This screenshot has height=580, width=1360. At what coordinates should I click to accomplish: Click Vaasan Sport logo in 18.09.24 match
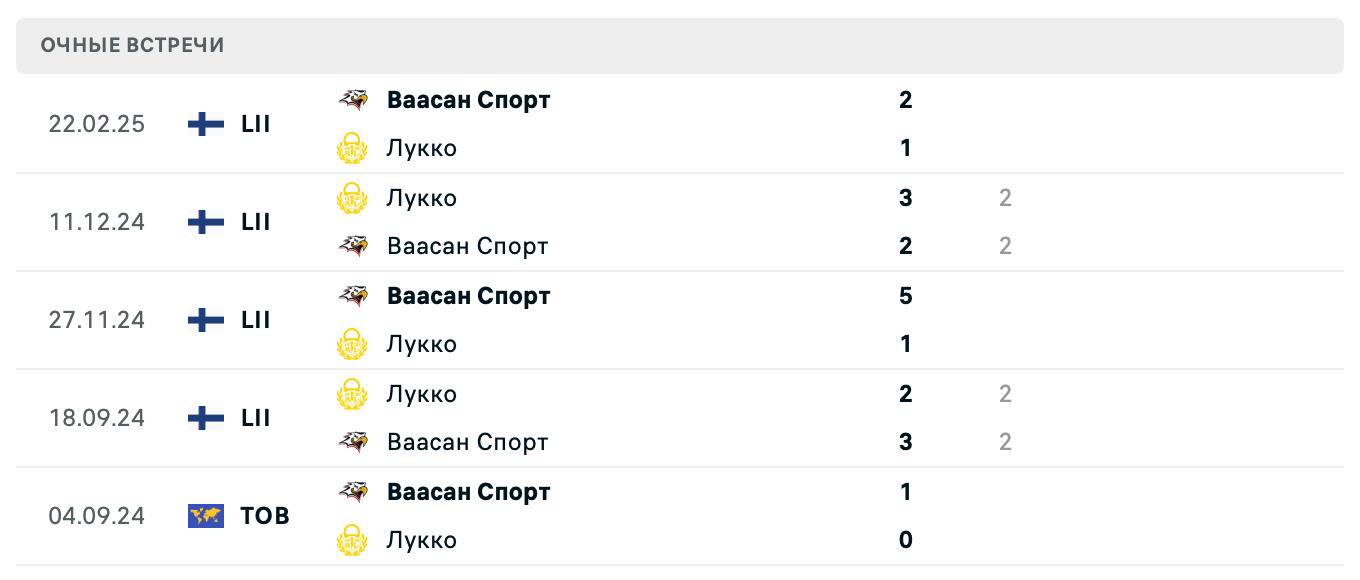pos(352,442)
